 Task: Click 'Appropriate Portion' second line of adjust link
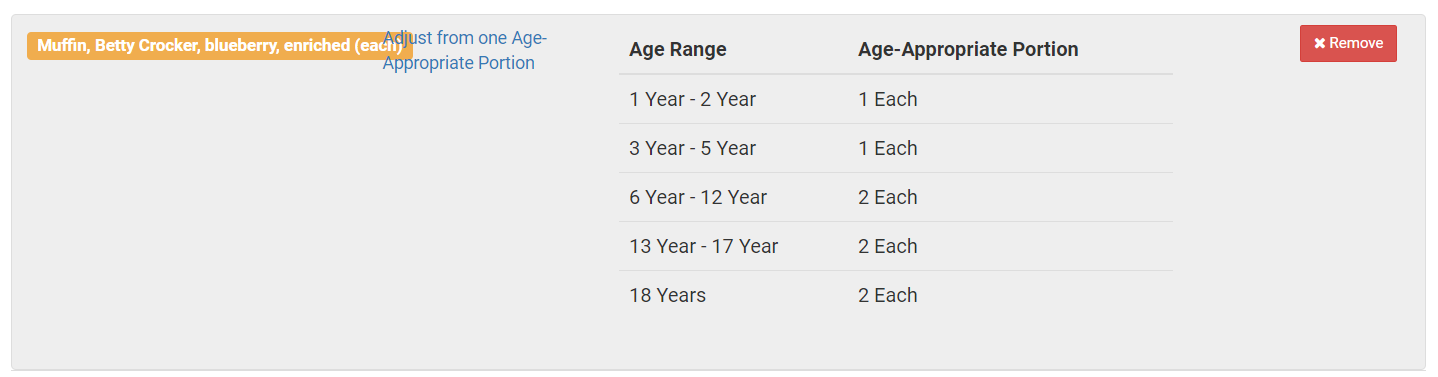(459, 63)
